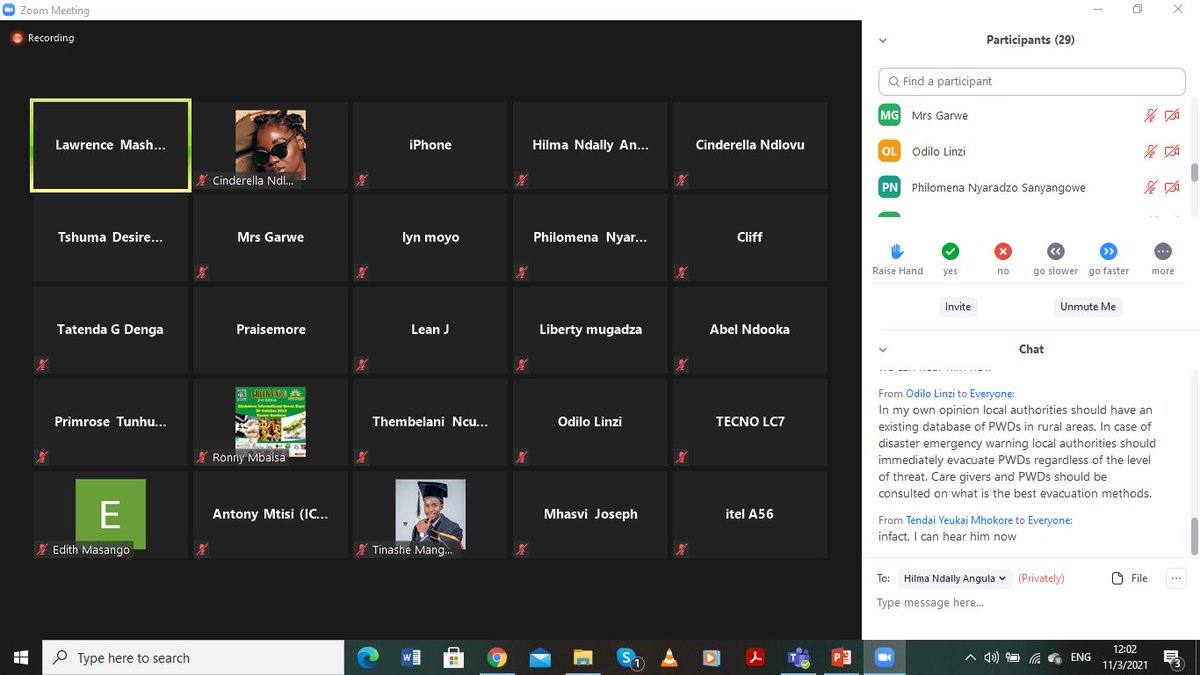Click the Zoom icon in the taskbar
The height and width of the screenshot is (675, 1200).
coord(884,657)
